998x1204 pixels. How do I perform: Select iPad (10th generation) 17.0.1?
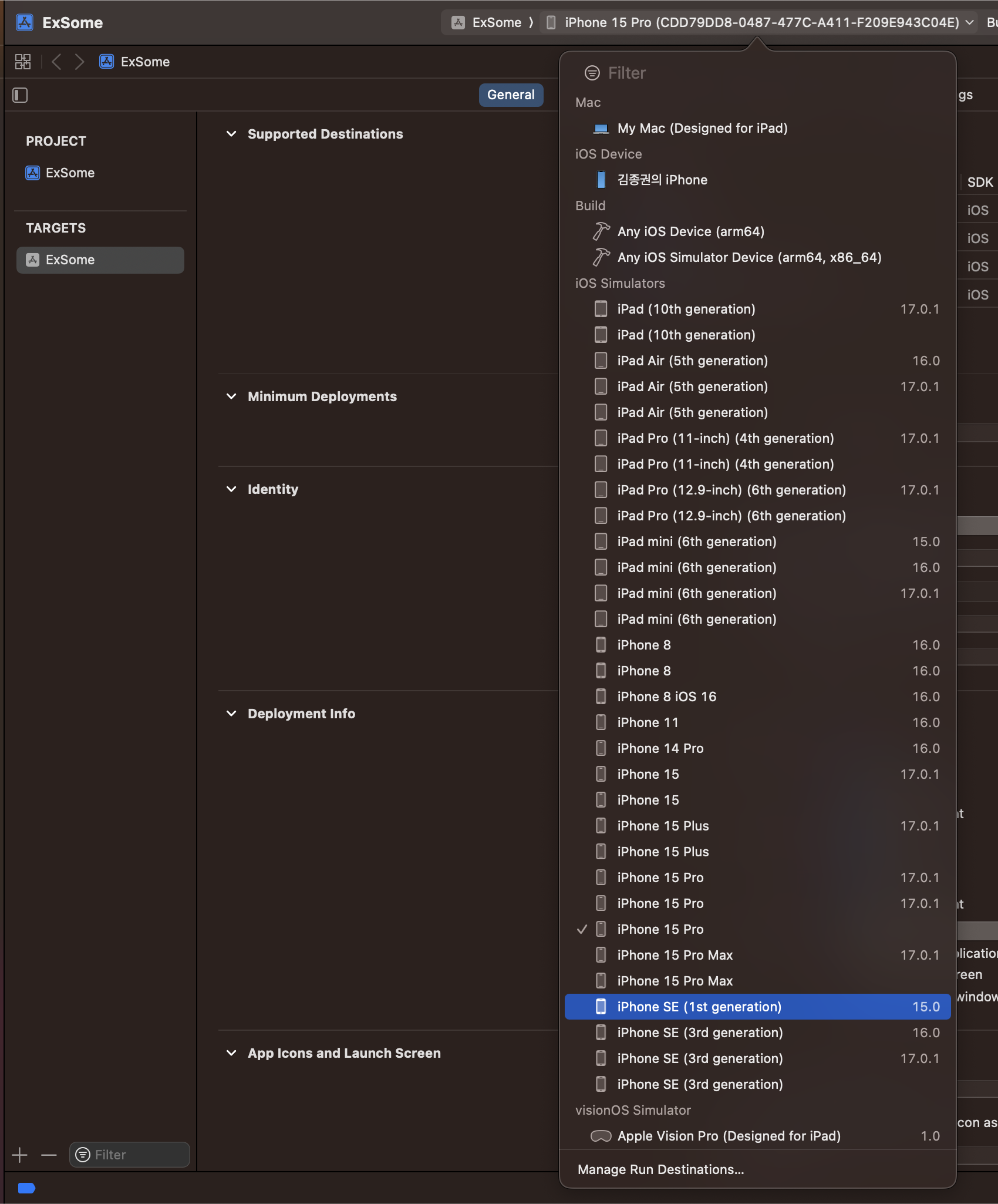pyautogui.click(x=757, y=309)
